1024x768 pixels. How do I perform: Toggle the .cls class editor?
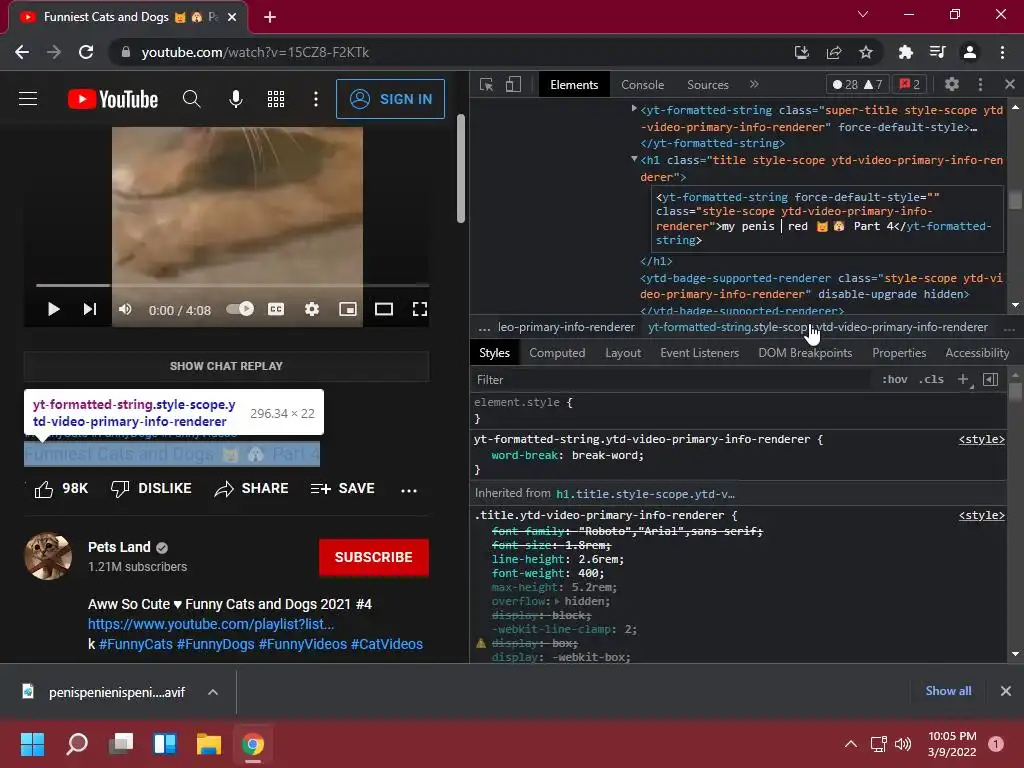point(931,379)
